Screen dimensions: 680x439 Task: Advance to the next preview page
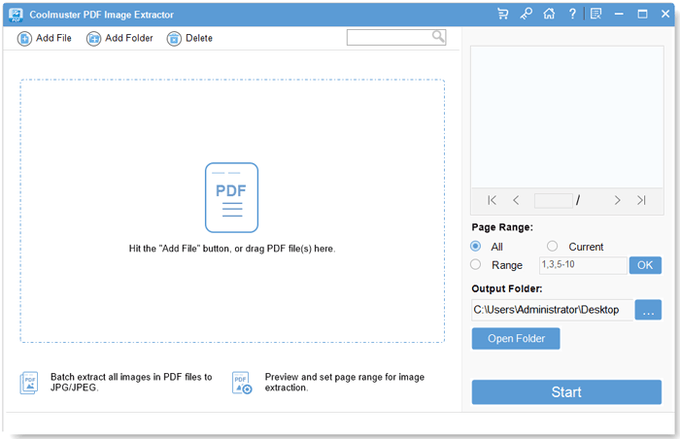[617, 200]
